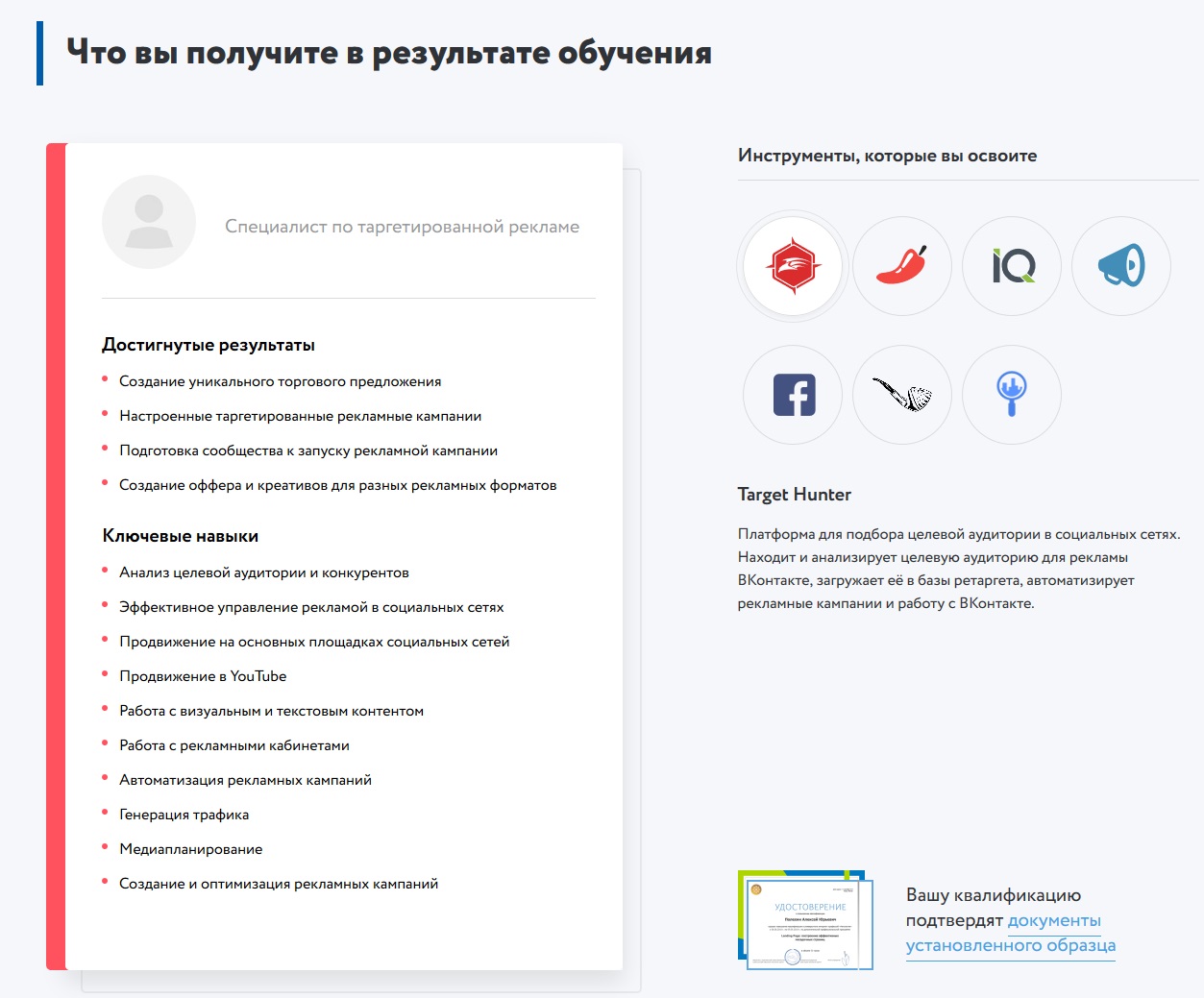Screen dimensions: 1204x998
Task: Open the certificate document thumbnail
Action: tap(806, 919)
